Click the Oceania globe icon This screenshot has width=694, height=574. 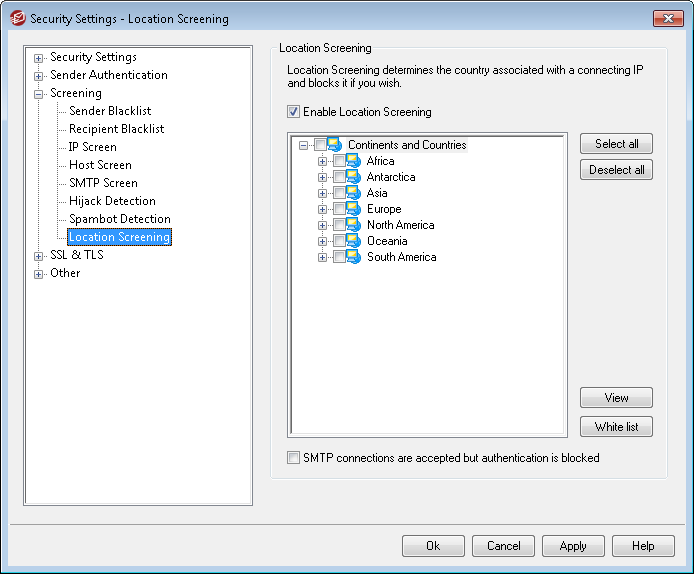click(353, 241)
